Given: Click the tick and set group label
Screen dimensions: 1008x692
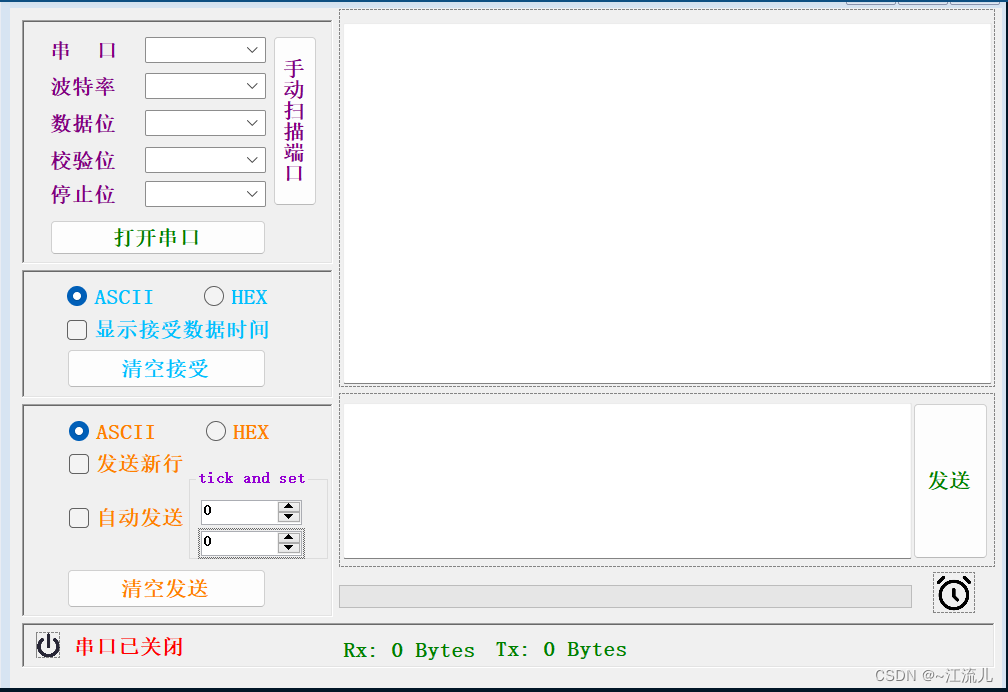Looking at the screenshot, I should pyautogui.click(x=252, y=478).
